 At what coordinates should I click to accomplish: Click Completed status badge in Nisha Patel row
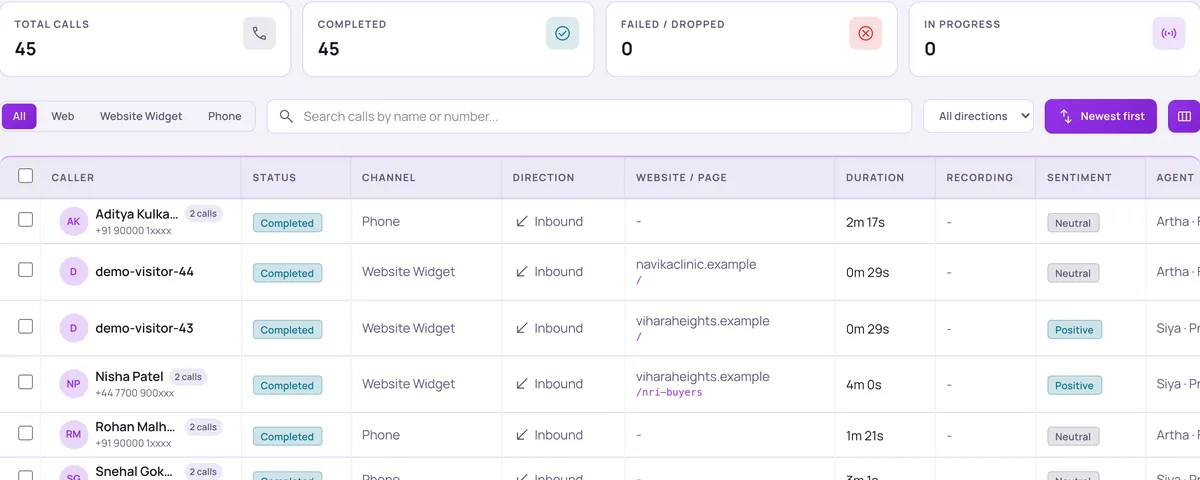[287, 385]
